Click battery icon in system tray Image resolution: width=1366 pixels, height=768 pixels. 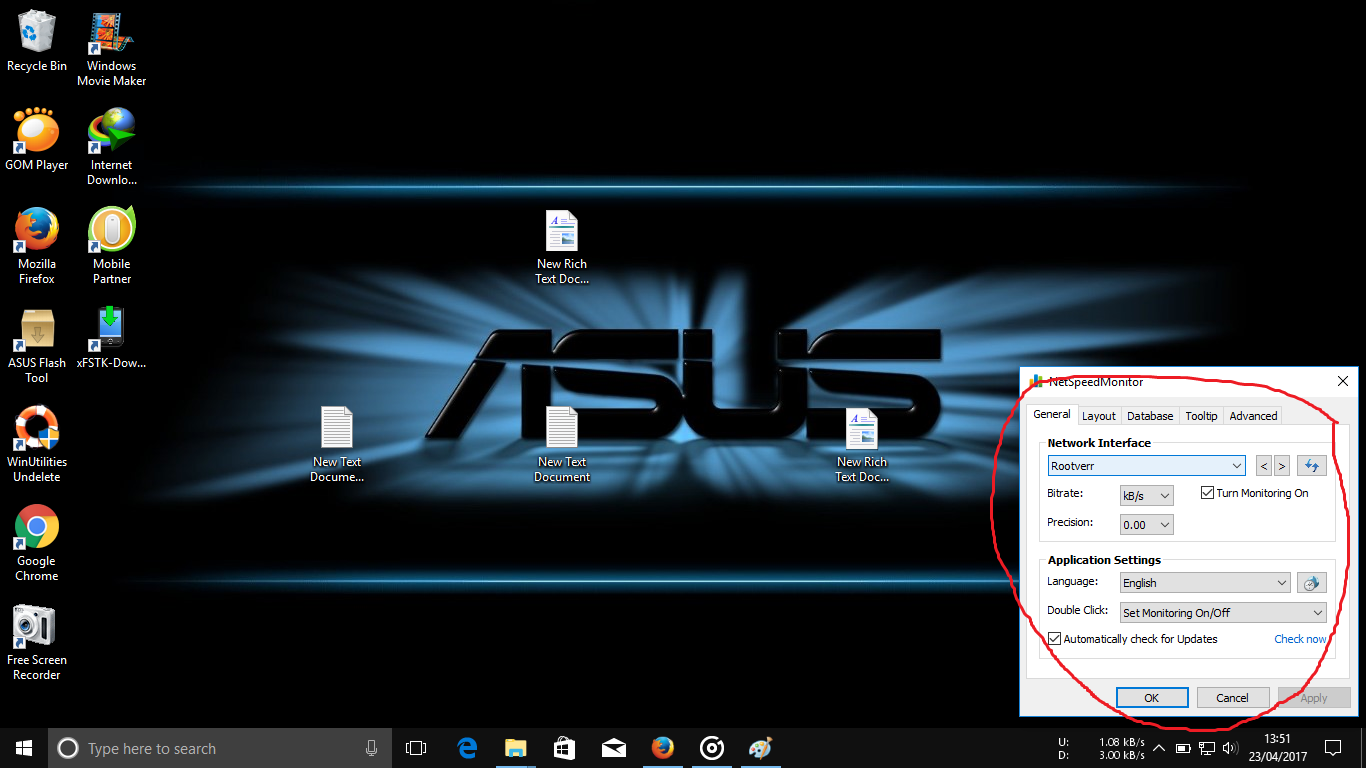[x=1183, y=748]
